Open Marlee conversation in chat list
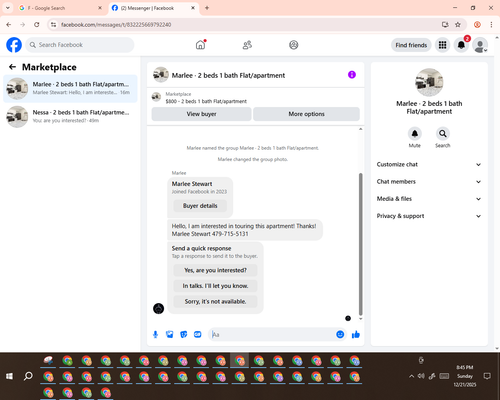The image size is (500, 400). (x=70, y=88)
